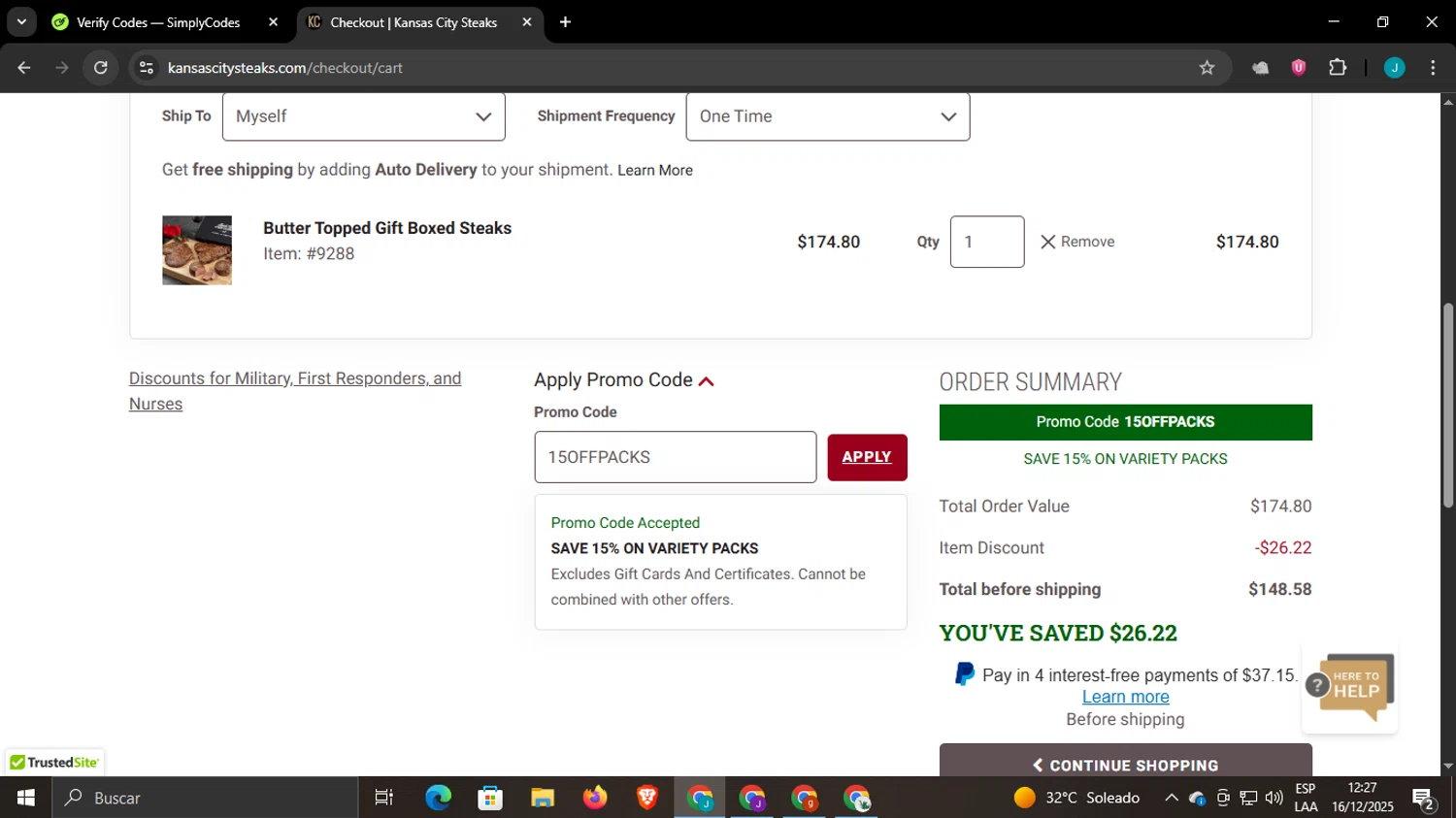This screenshot has height=818, width=1456.
Task: Open the Butter Topped Gift Boxed Steaks thumbnail
Action: tap(197, 250)
